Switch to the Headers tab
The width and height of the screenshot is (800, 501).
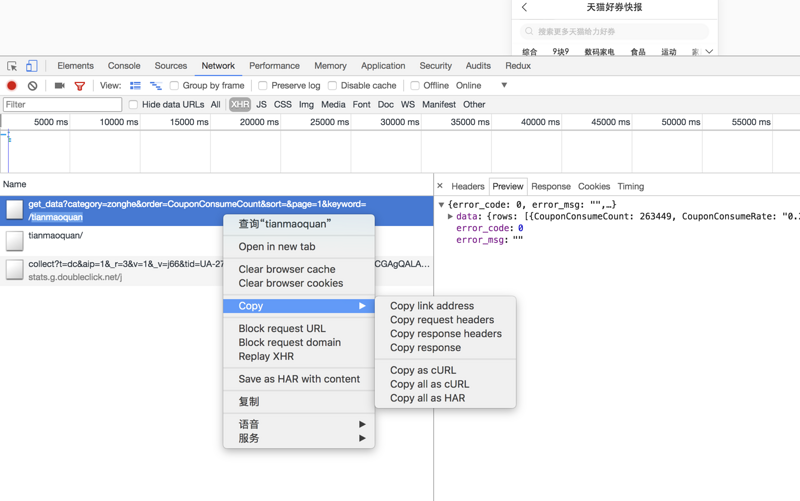coord(467,186)
